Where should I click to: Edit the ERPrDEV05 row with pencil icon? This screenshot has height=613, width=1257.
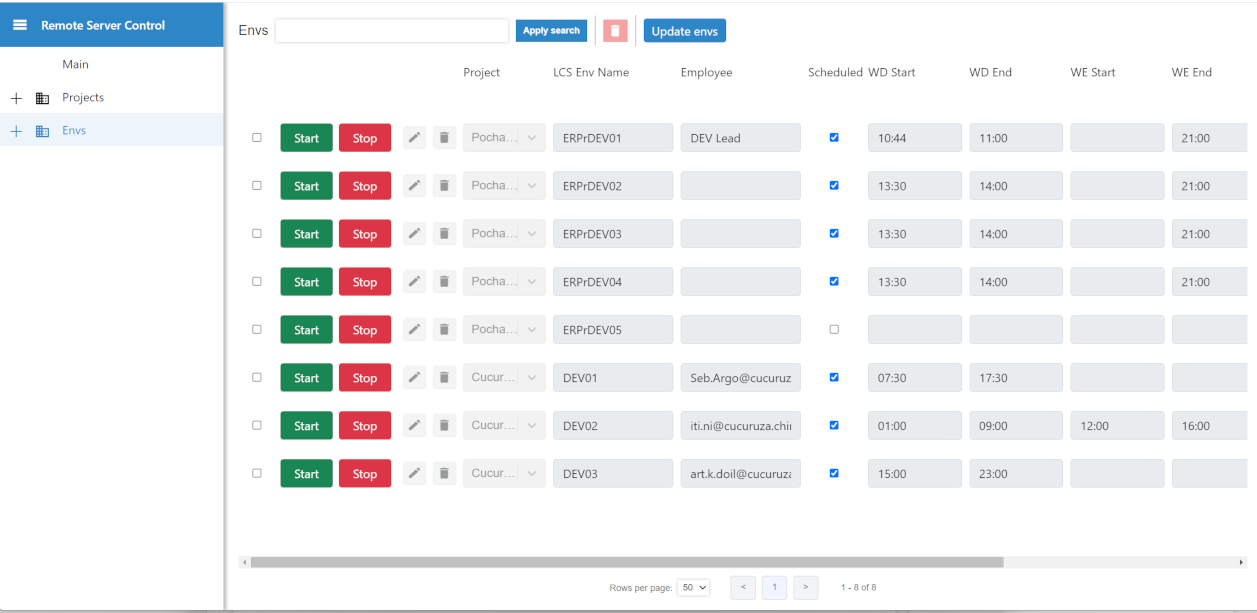click(414, 330)
